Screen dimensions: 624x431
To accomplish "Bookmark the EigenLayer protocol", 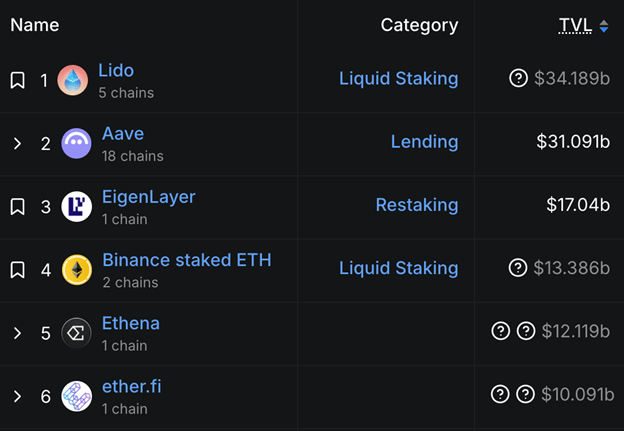I will tap(17, 206).
